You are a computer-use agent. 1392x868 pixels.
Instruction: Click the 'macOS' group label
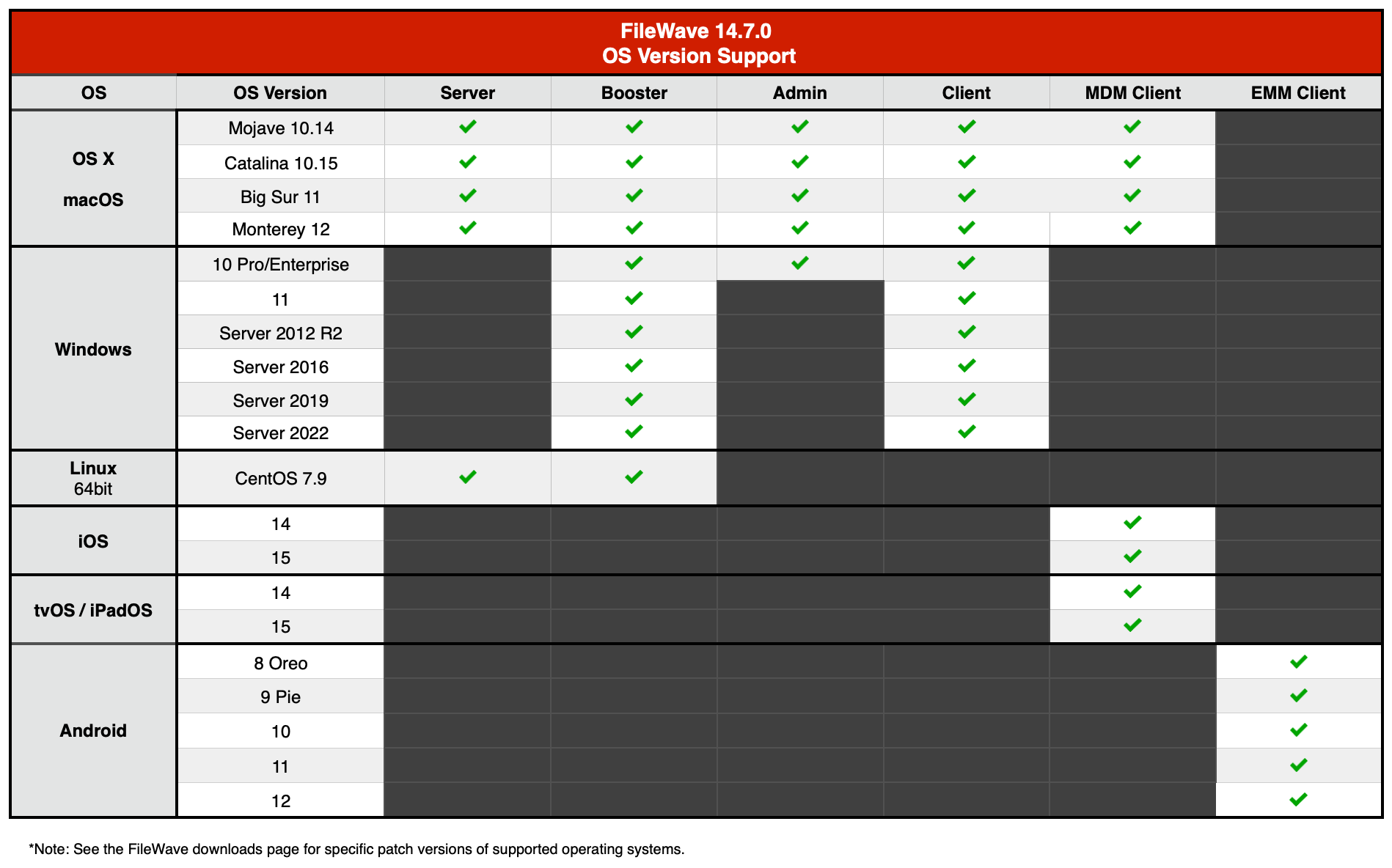tap(93, 200)
